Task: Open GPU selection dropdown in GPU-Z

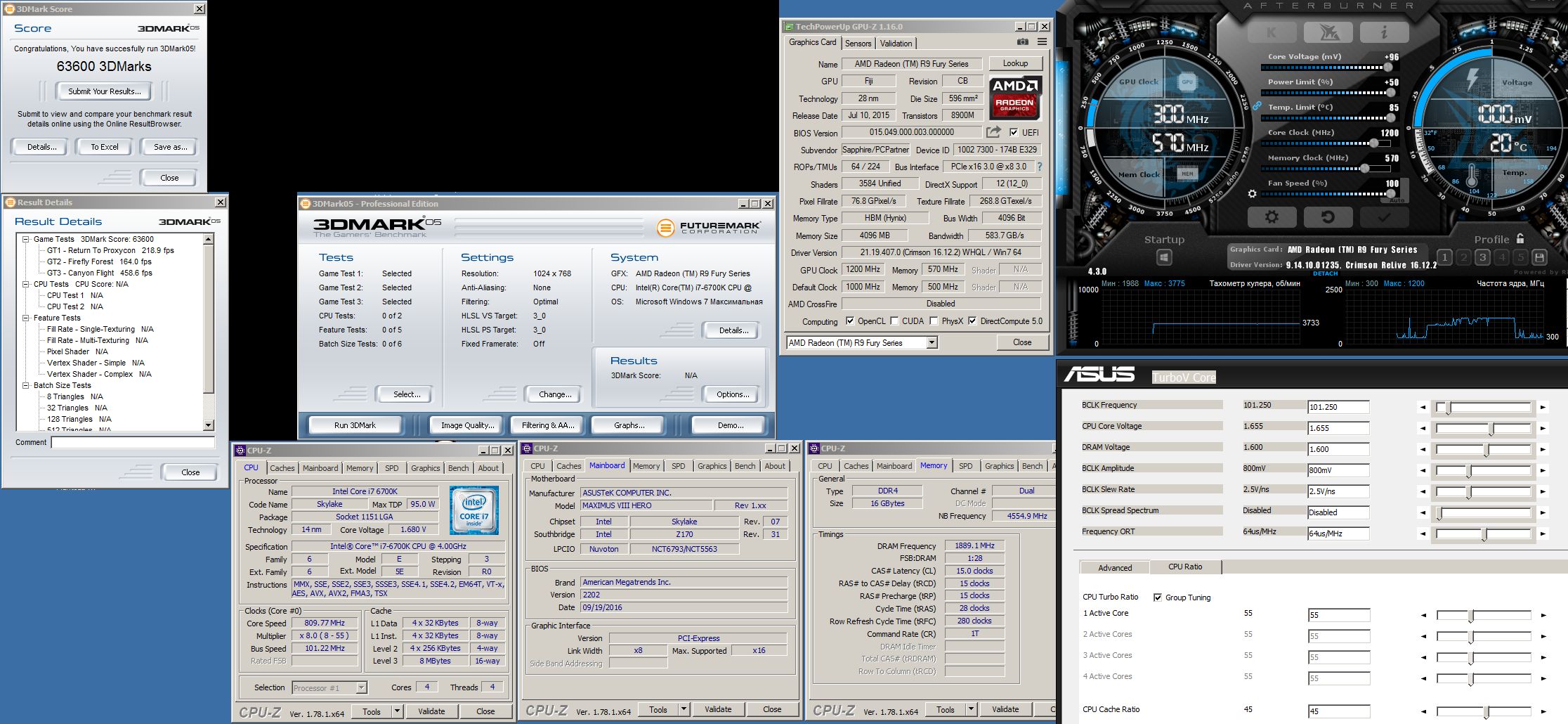Action: (932, 343)
